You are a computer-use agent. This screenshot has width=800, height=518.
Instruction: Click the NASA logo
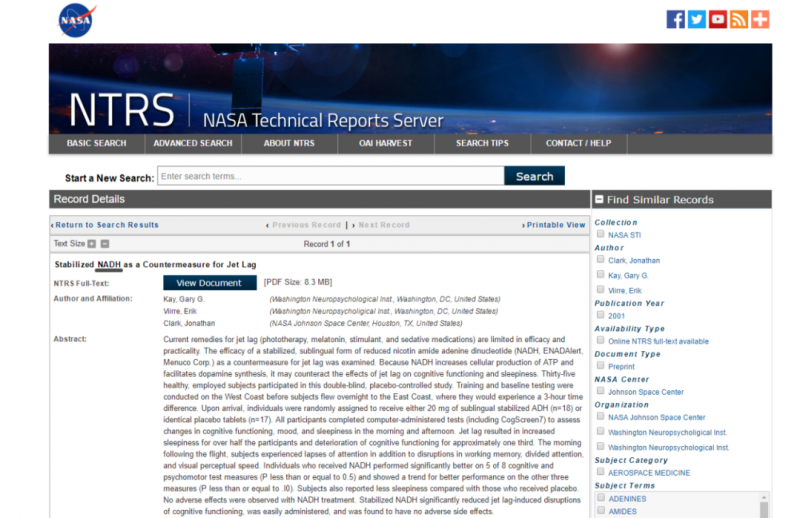(x=77, y=20)
